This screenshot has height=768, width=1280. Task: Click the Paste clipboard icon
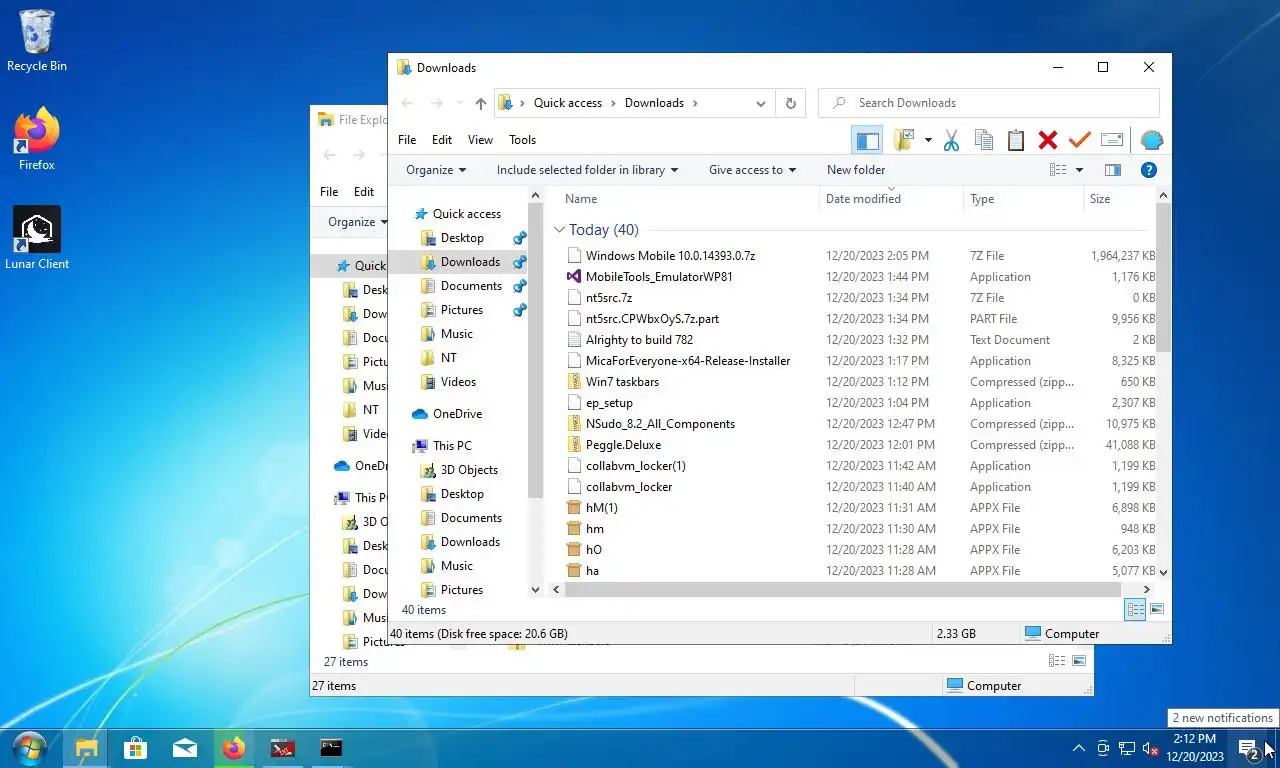point(1016,141)
